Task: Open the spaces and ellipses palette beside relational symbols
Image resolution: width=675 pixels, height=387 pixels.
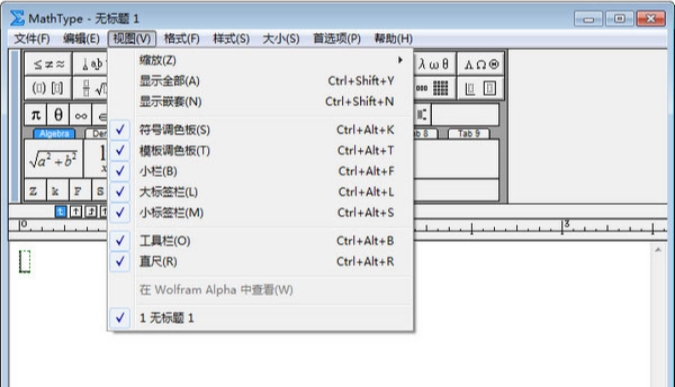Action: tap(91, 64)
